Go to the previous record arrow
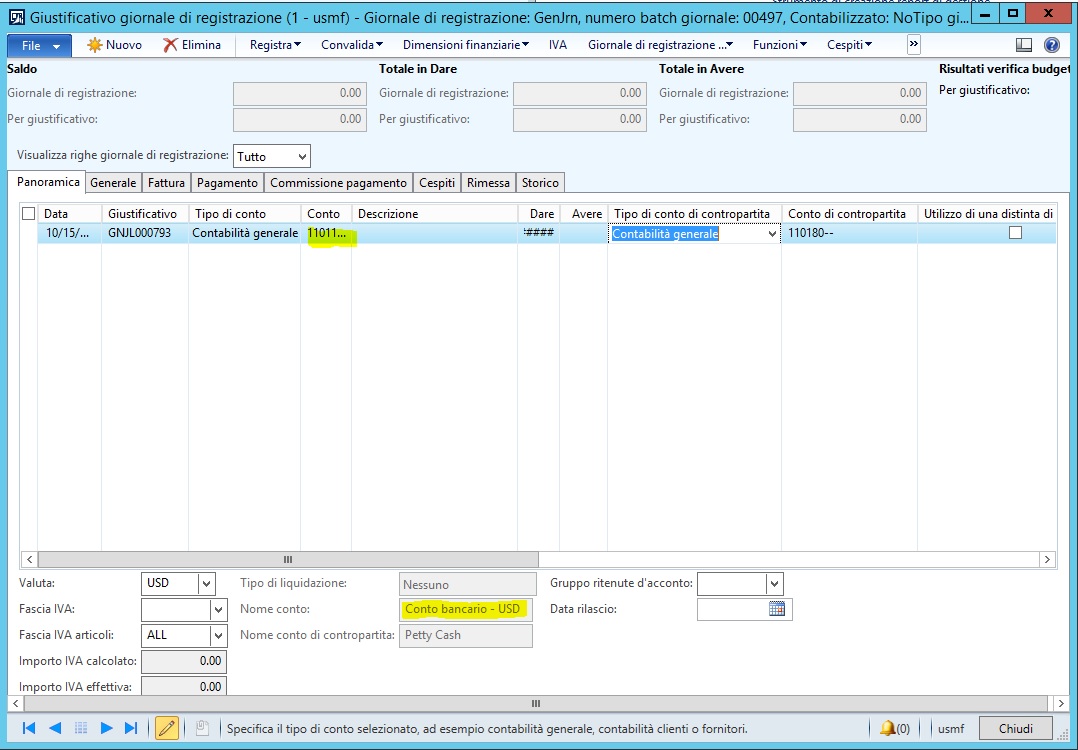 [x=55, y=729]
